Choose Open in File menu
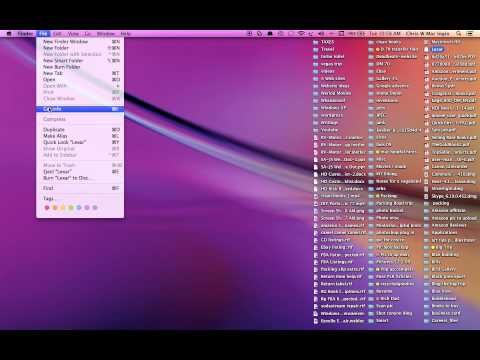 point(80,80)
